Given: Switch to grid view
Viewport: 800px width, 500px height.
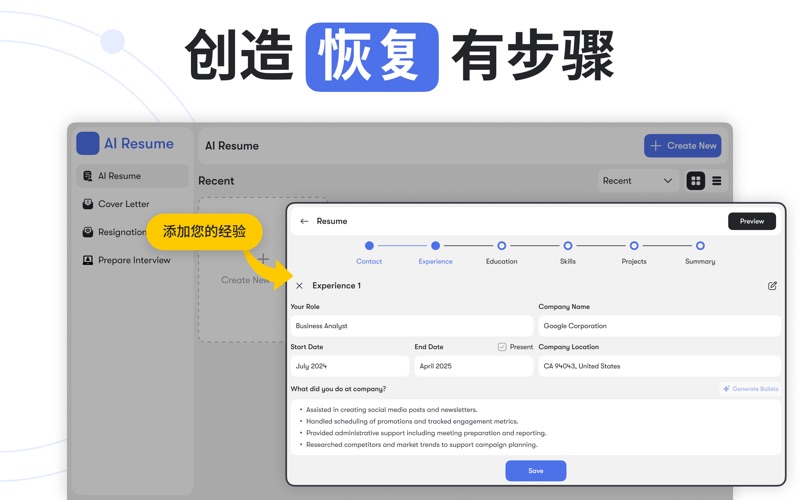Looking at the screenshot, I should (696, 181).
